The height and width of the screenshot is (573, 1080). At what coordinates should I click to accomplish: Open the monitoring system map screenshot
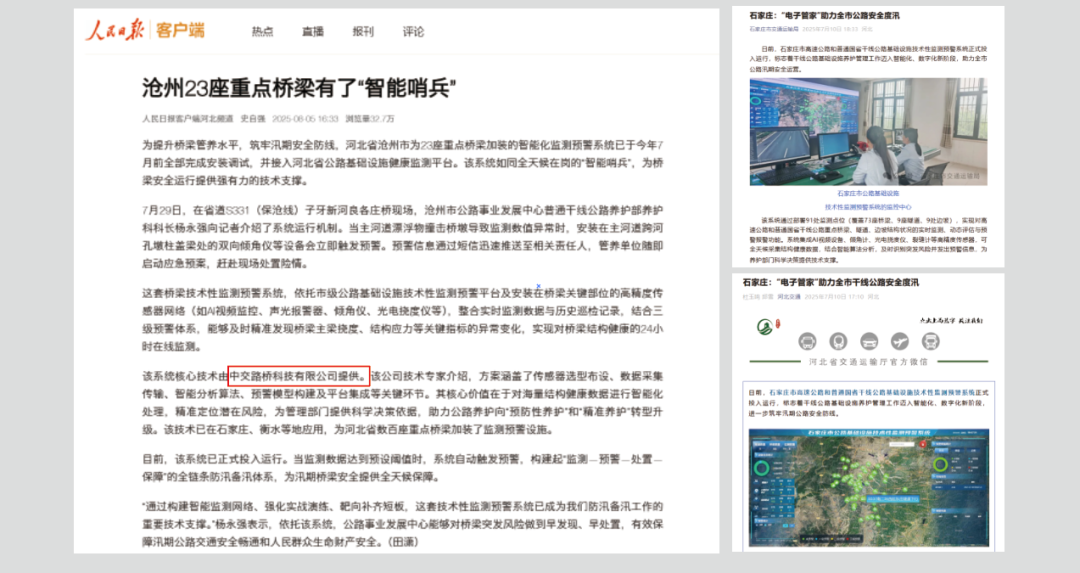pyautogui.click(x=869, y=488)
